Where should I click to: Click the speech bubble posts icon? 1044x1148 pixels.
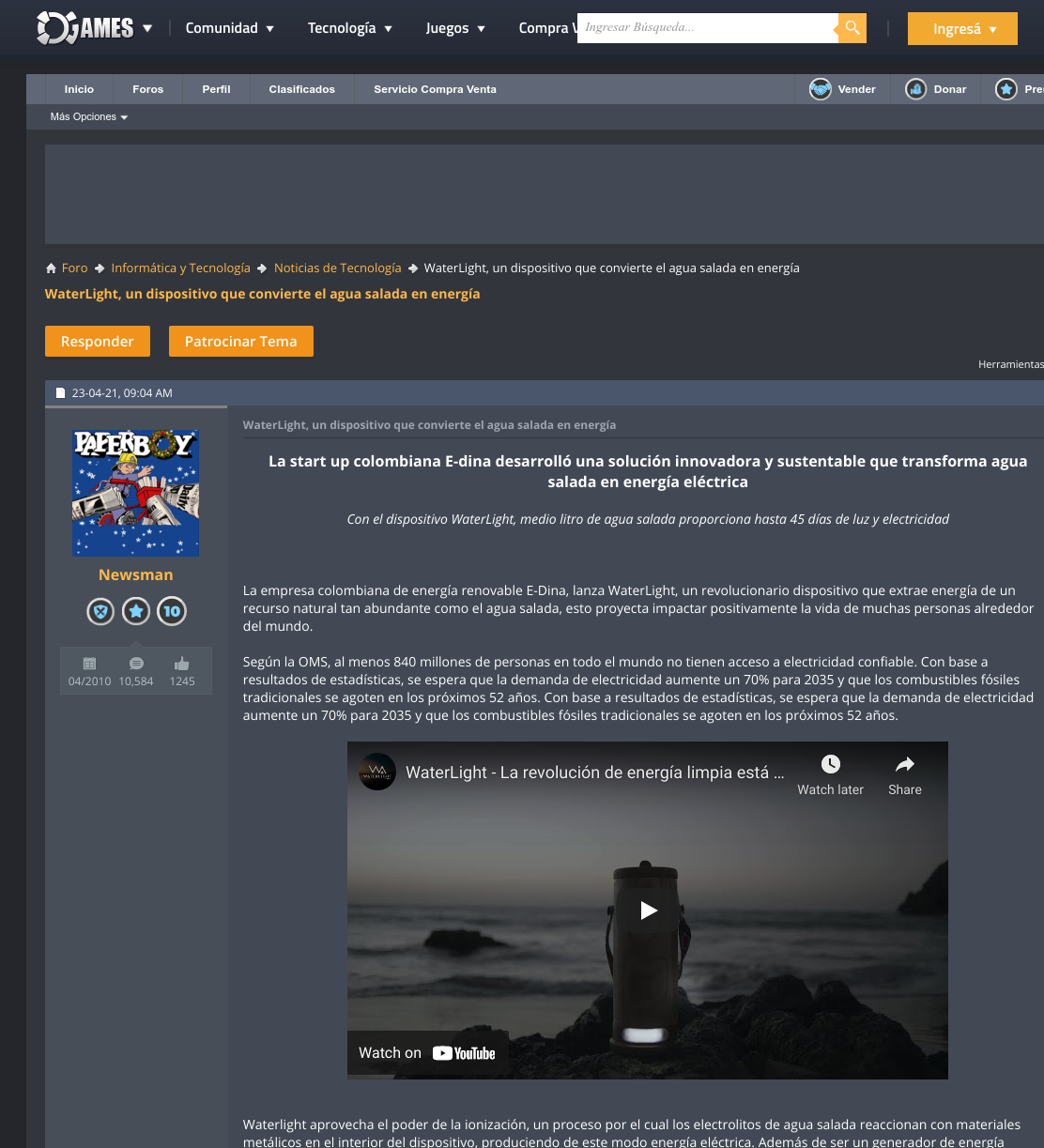tap(136, 664)
